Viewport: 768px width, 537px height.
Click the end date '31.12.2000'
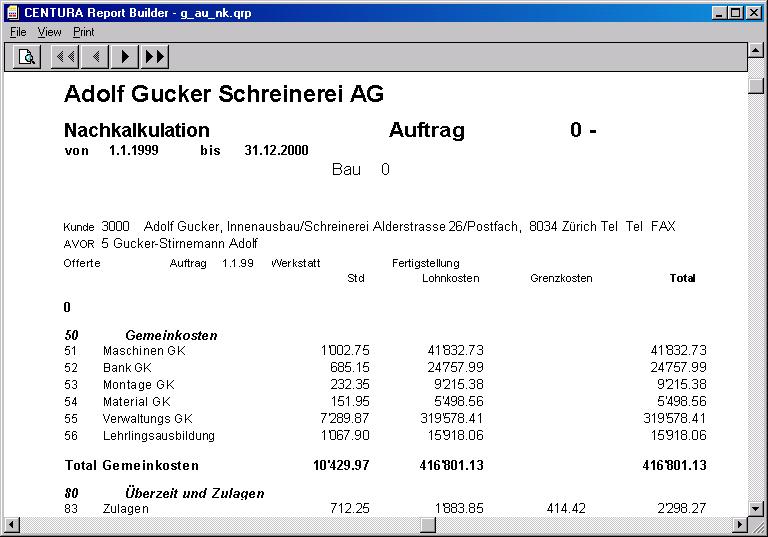click(276, 150)
